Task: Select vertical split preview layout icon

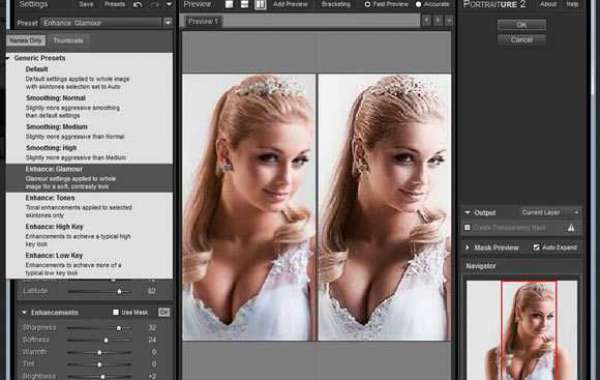Action: click(x=260, y=4)
